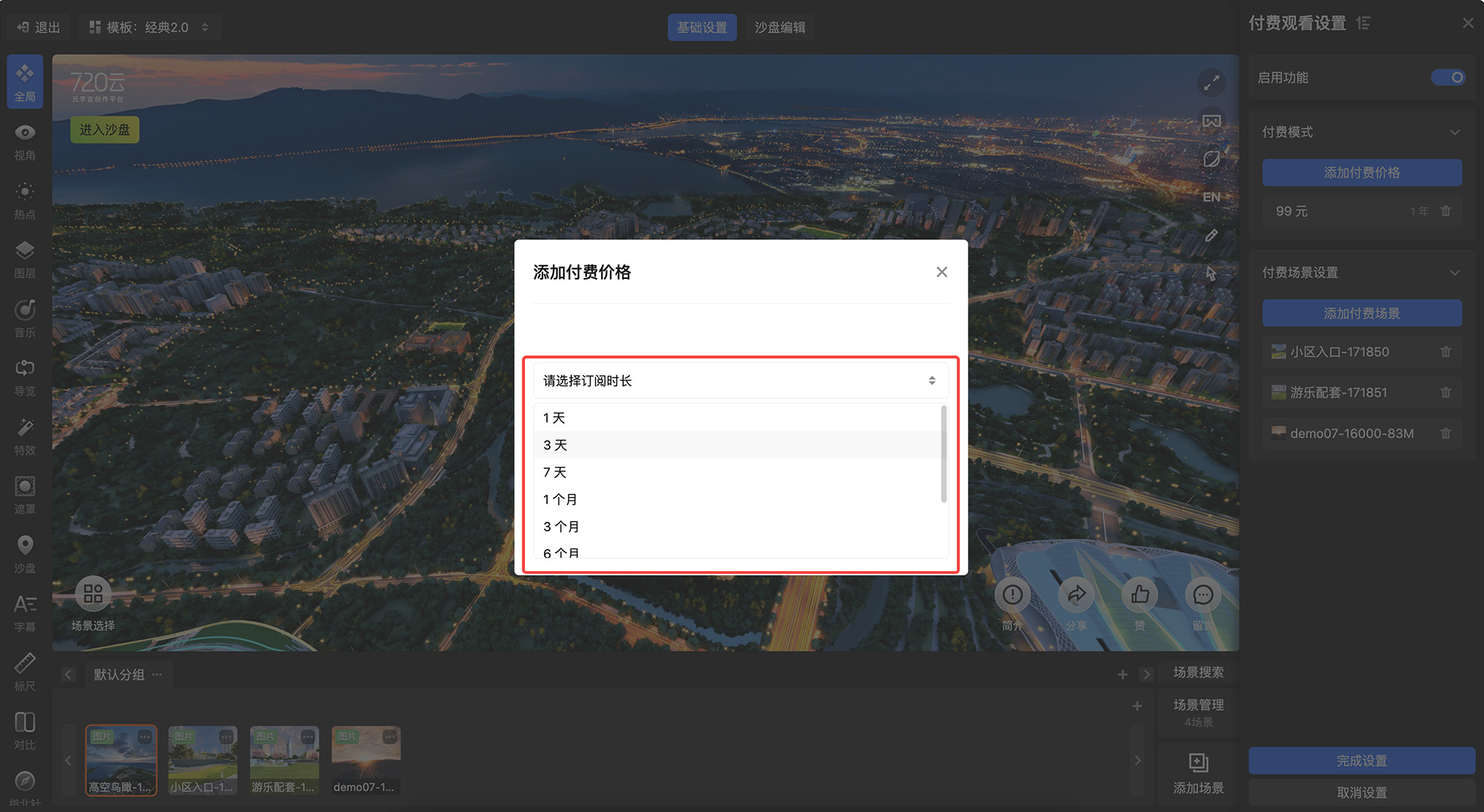Click the 完成设置 button
This screenshot has height=812, width=1484.
(x=1361, y=761)
